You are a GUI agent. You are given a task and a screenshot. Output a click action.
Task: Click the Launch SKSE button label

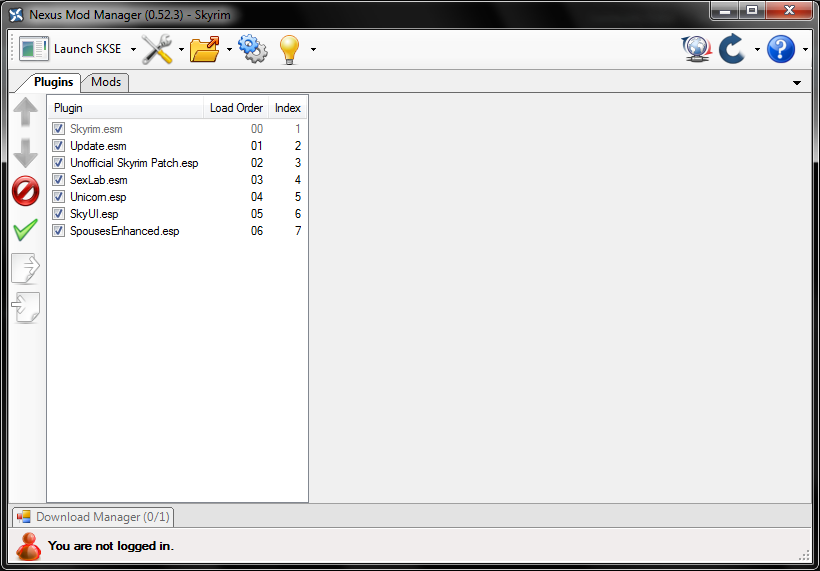tap(87, 49)
